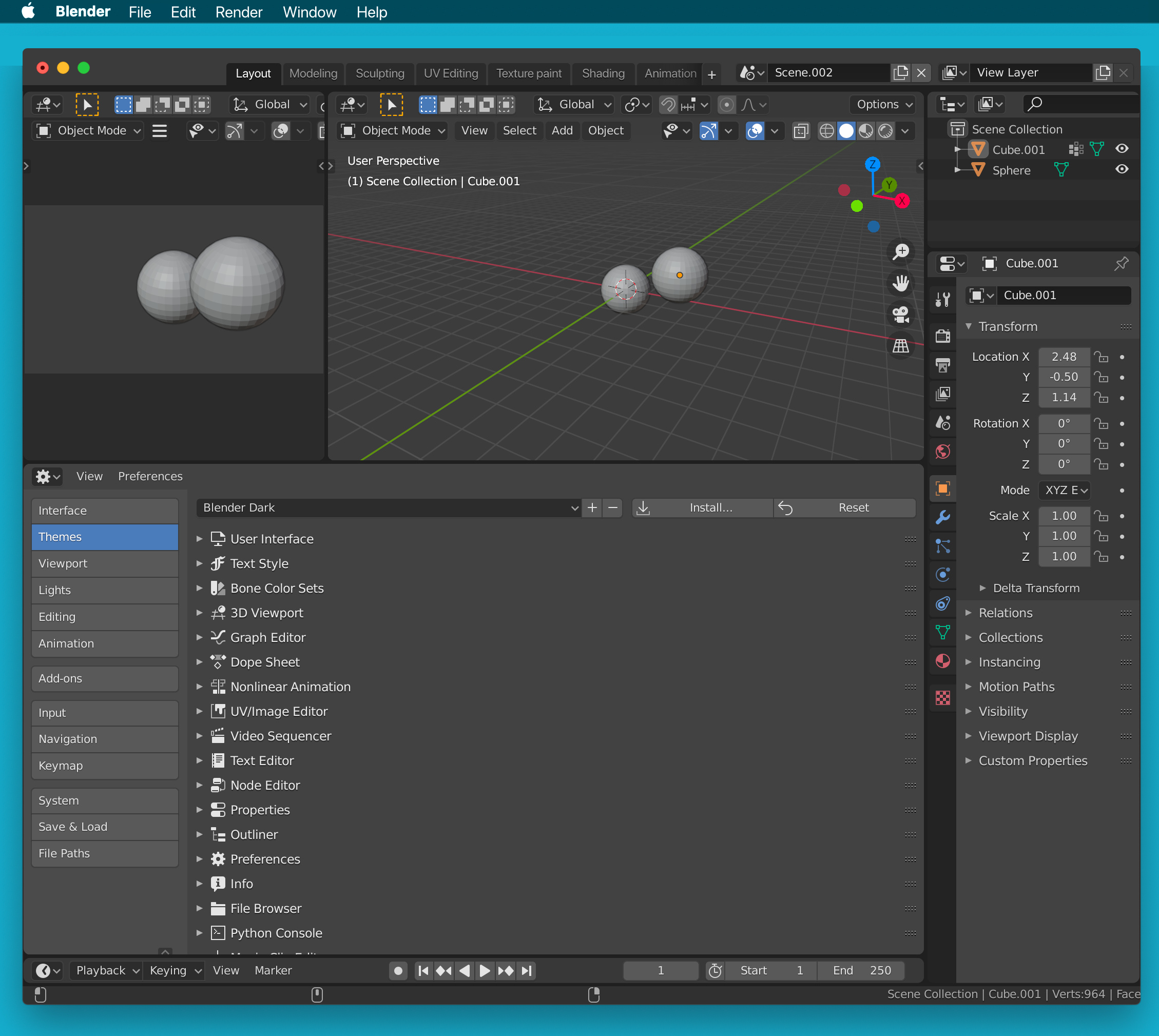Toggle visibility of Cube.001 in outliner
This screenshot has height=1036, width=1159.
[x=1122, y=149]
